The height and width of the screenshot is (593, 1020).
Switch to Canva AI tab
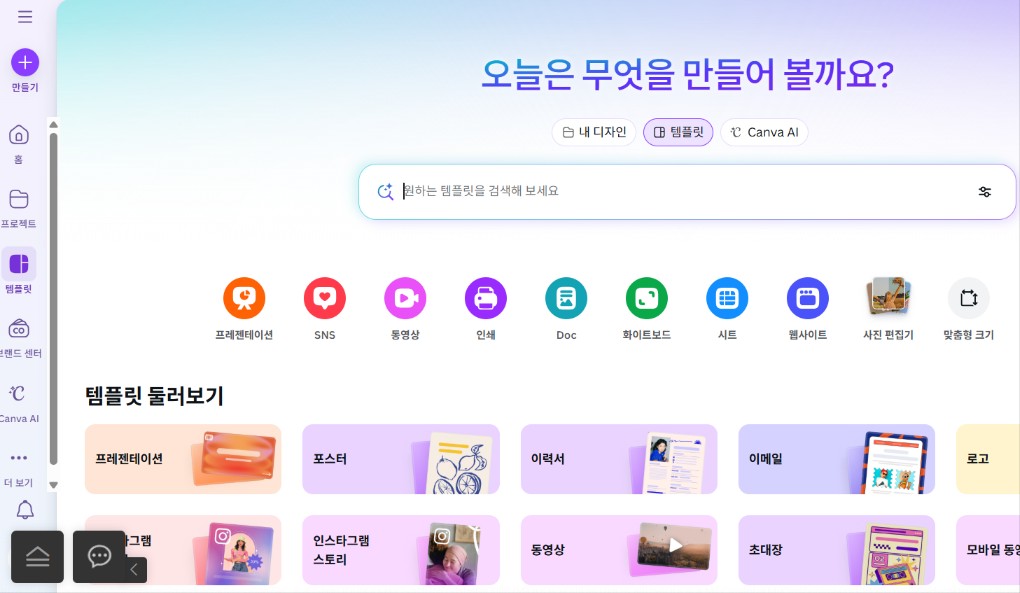pyautogui.click(x=764, y=132)
